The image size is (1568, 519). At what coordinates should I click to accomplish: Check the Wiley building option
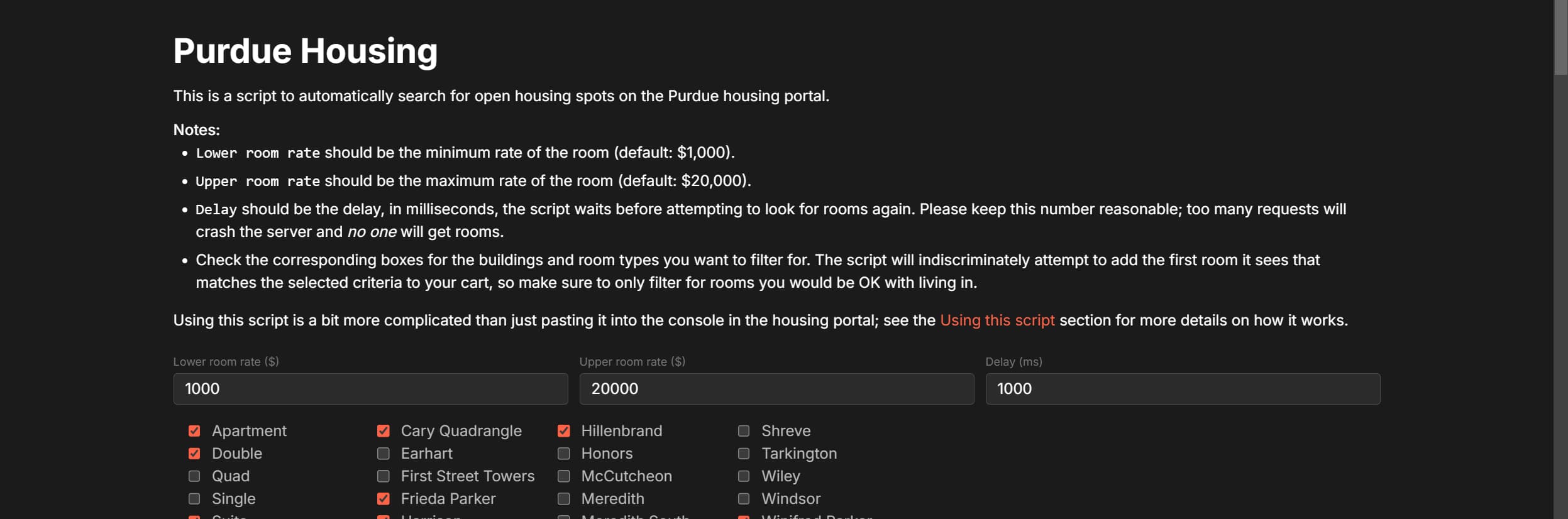pos(743,476)
